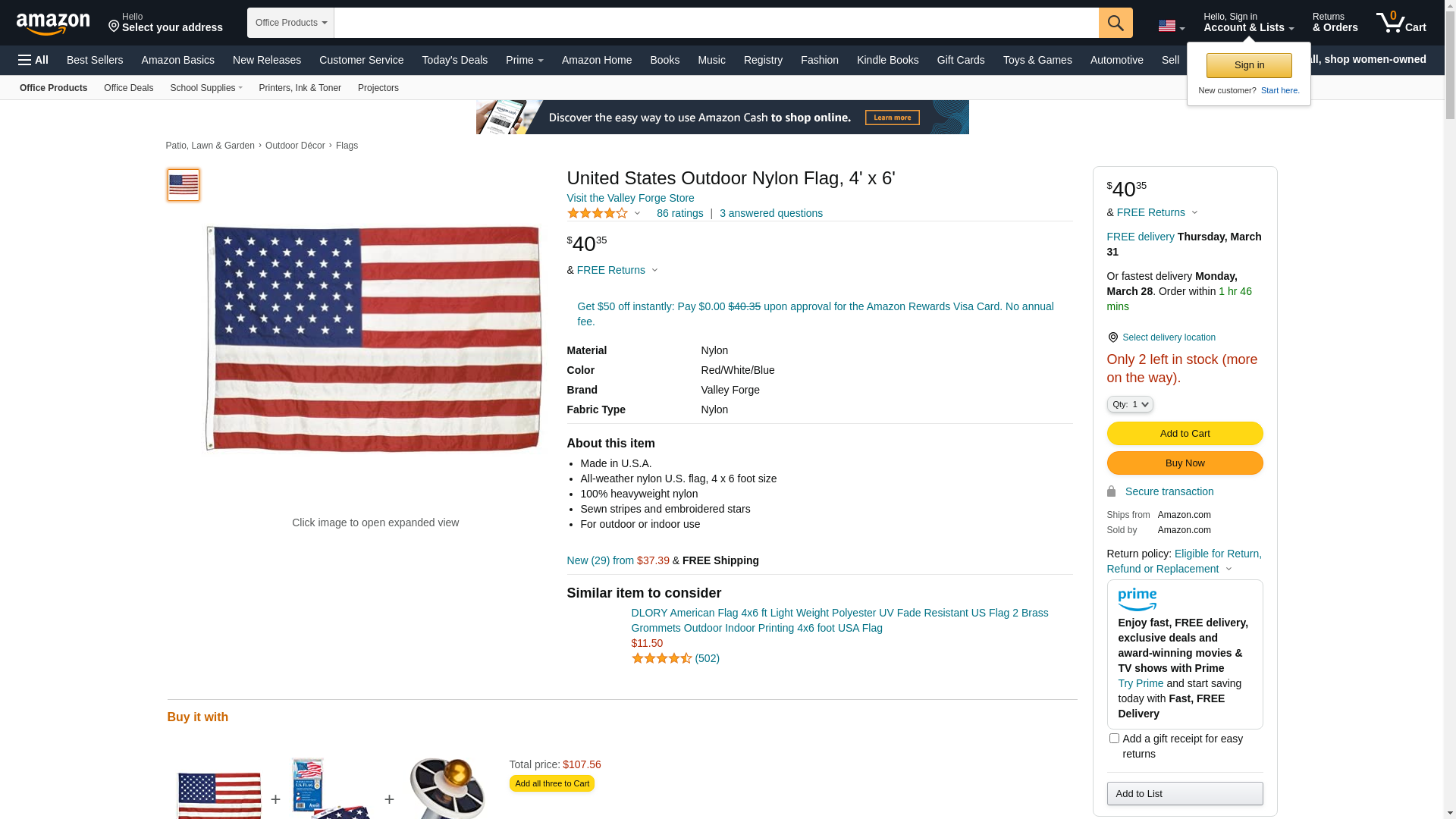
Task: Go to Office Deals tab
Action: coord(128,88)
